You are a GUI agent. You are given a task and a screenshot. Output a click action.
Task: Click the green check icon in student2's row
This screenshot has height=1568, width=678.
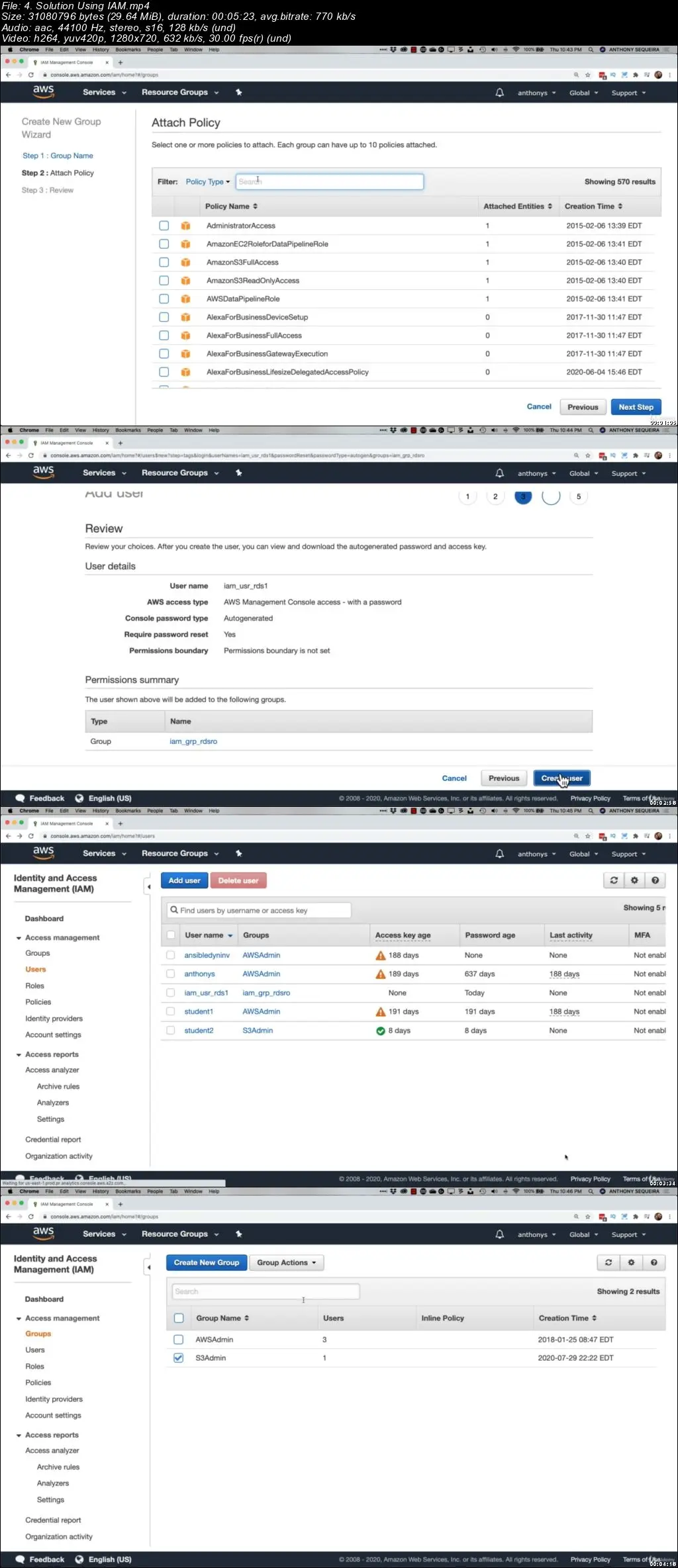click(x=380, y=1031)
